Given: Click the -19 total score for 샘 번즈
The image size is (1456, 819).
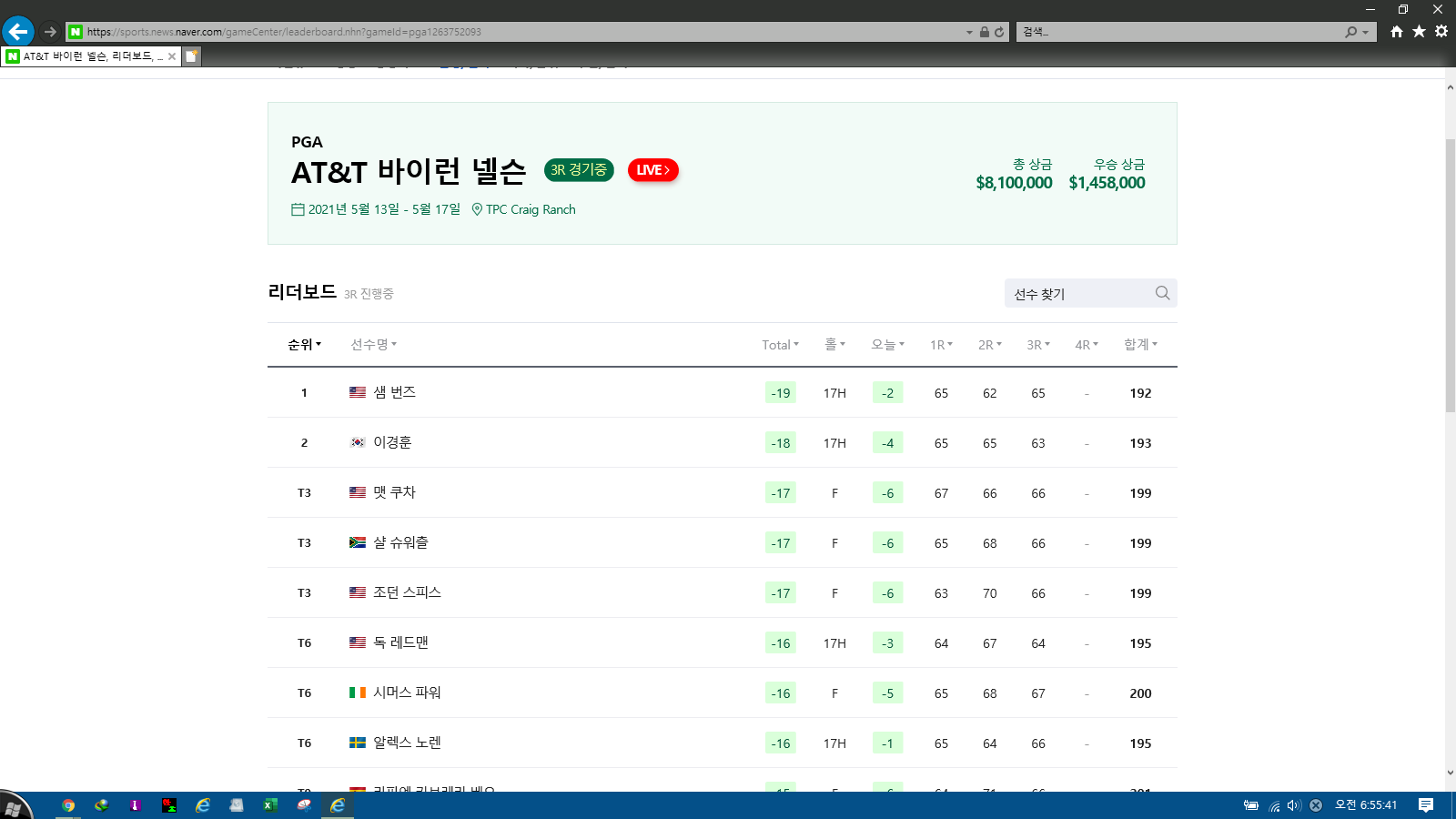Looking at the screenshot, I should tap(781, 393).
